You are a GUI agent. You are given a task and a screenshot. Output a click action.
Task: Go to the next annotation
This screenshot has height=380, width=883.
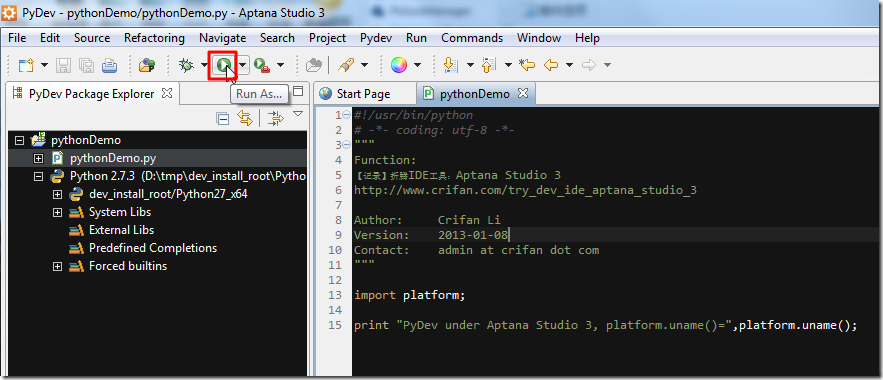[x=450, y=65]
